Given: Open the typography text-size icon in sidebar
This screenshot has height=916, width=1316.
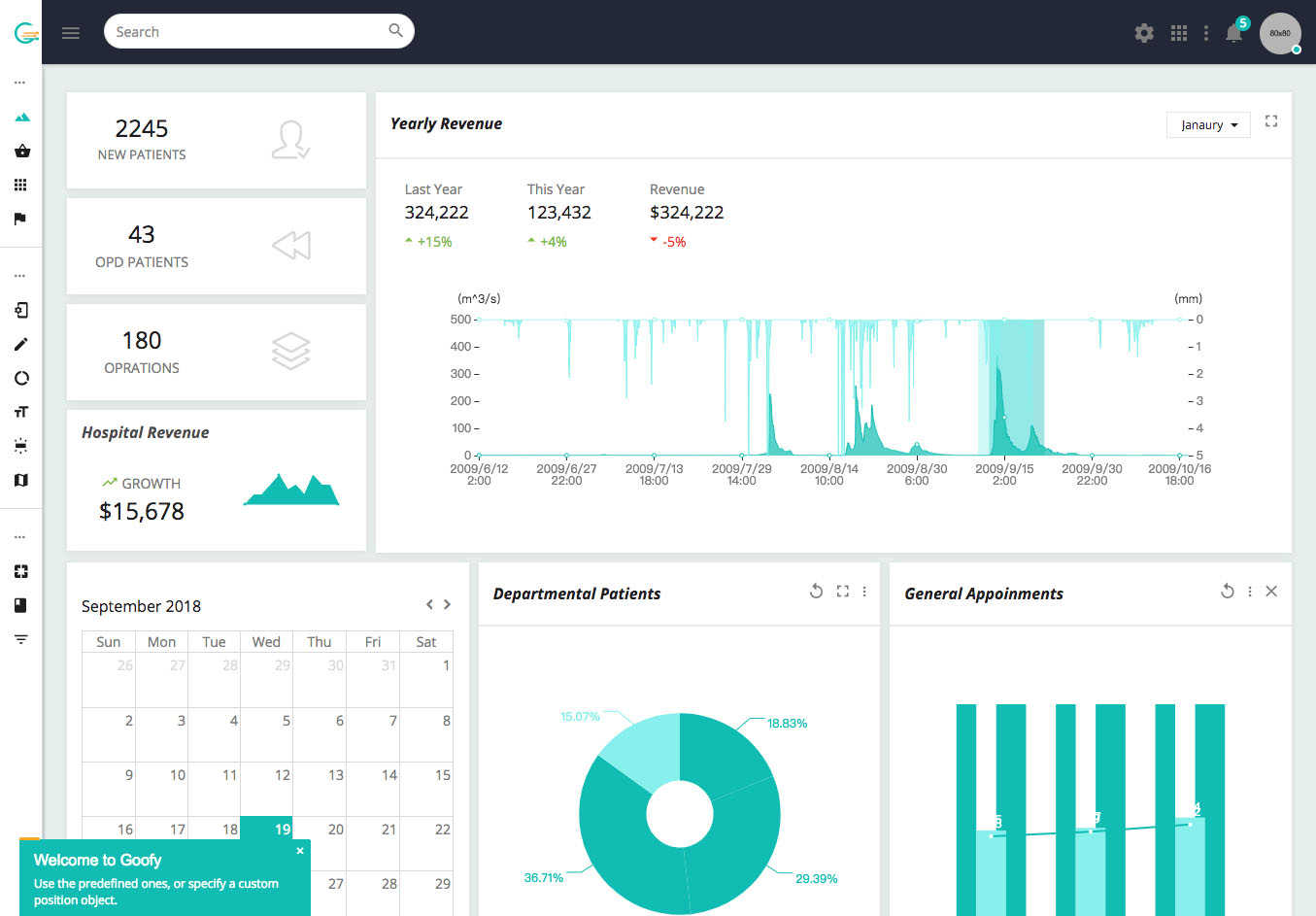Looking at the screenshot, I should 21,412.
